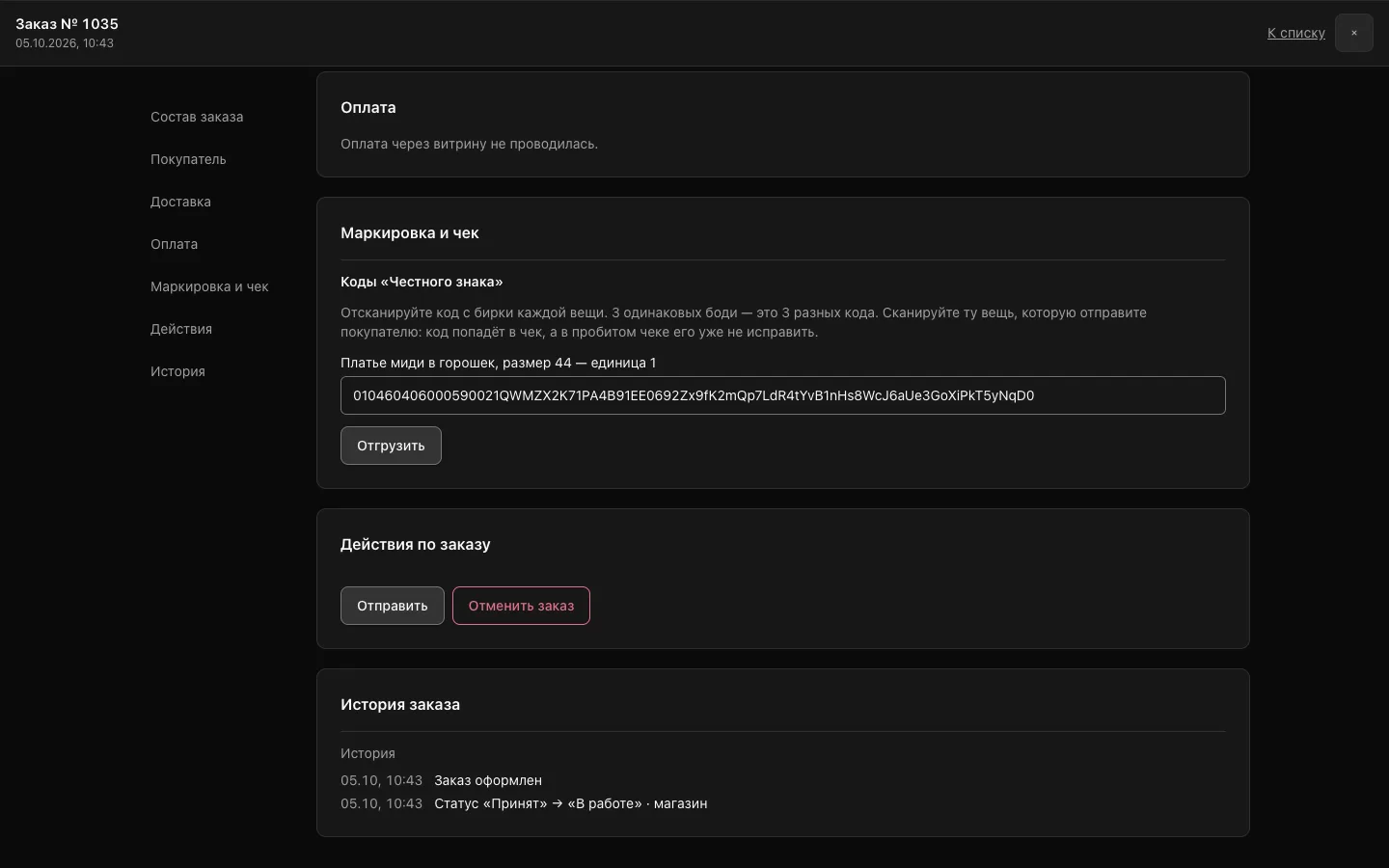
Task: Click order date «05.10.2026, 10:43»
Action: coord(65,43)
